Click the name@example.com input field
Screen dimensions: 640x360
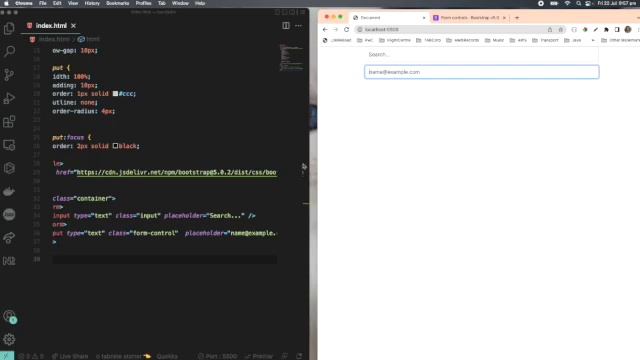(481, 72)
